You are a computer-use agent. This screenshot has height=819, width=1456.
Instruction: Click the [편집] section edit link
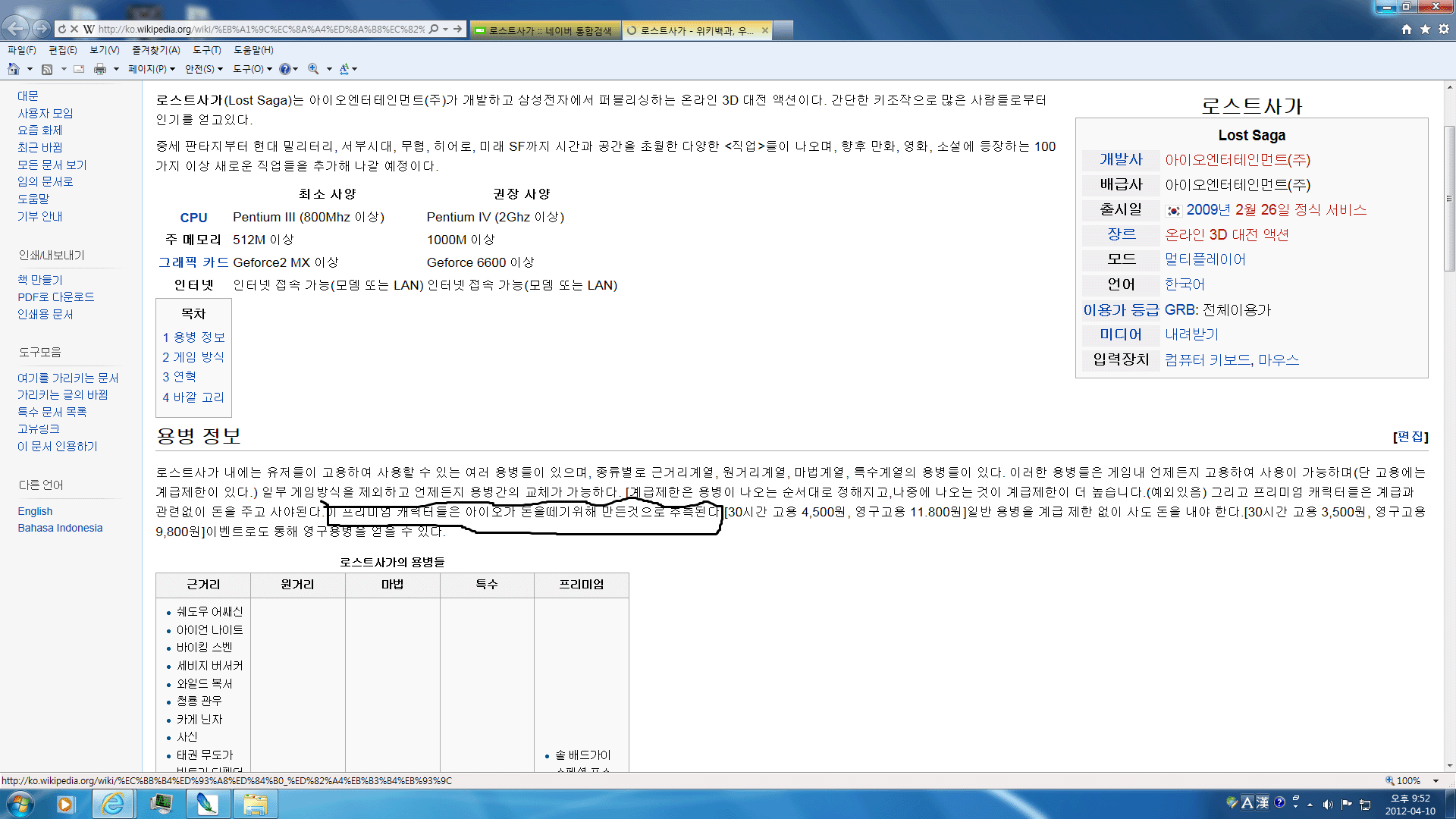(x=1410, y=437)
